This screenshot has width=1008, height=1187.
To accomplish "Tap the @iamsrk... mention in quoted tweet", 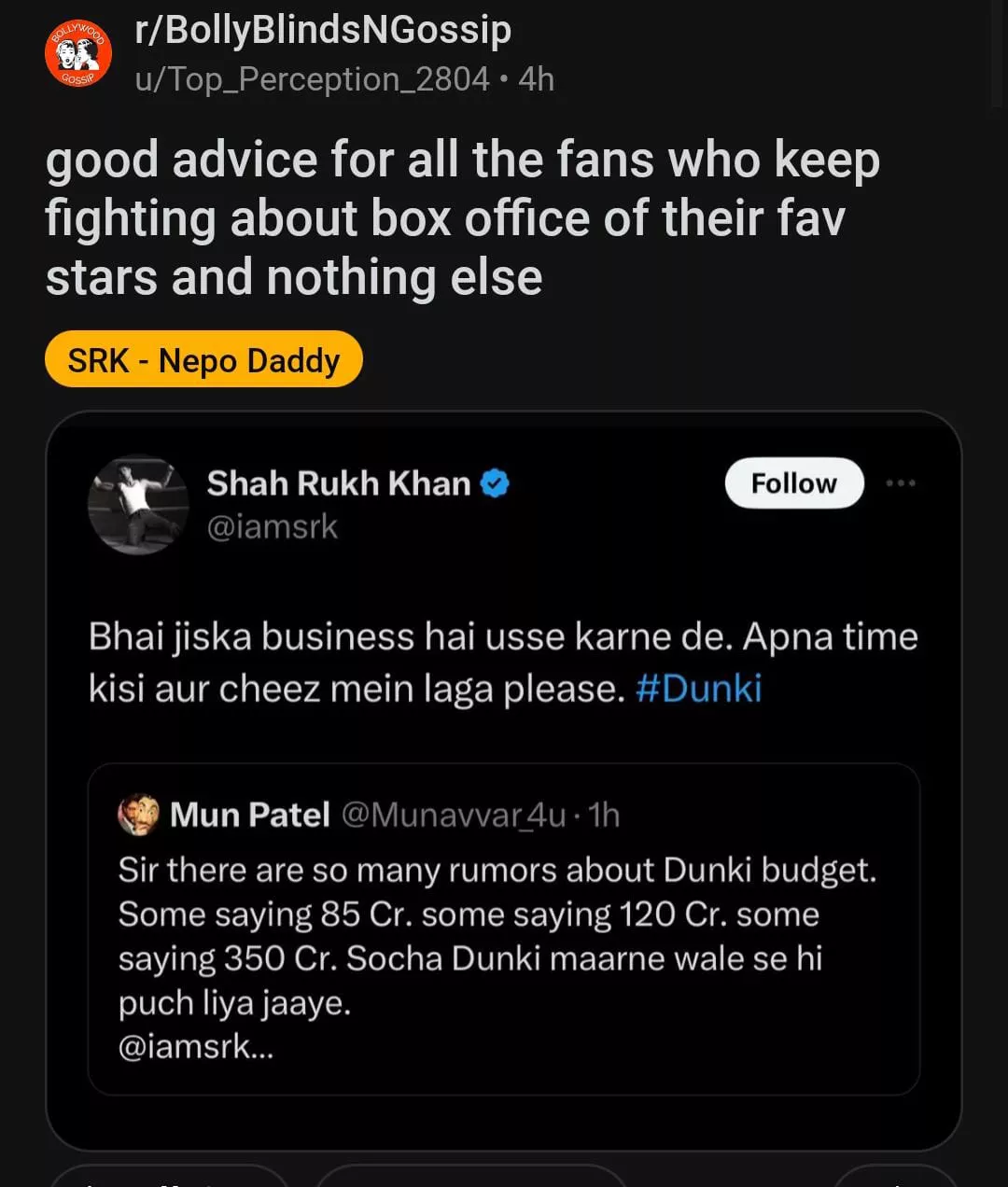I will coord(196,1046).
